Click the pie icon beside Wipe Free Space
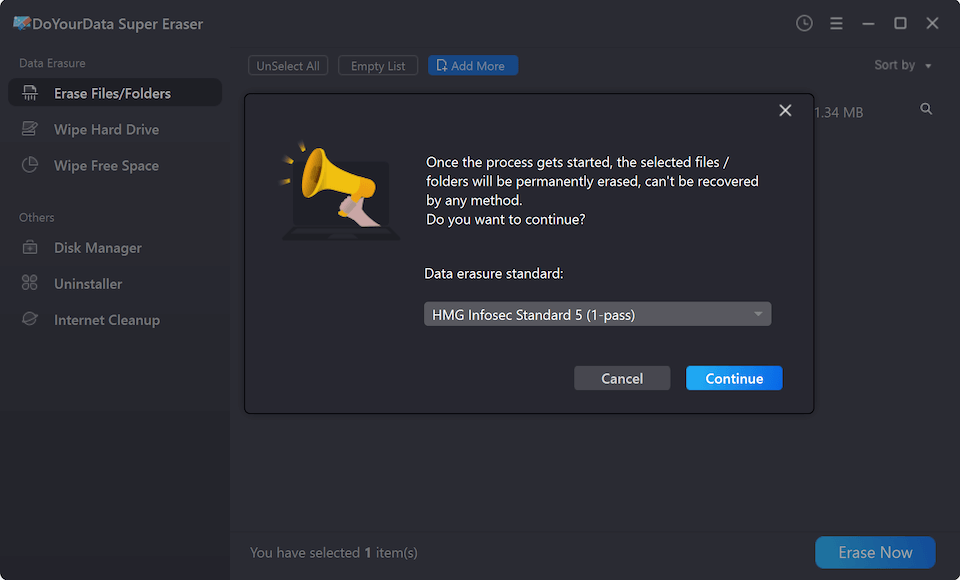 29,165
